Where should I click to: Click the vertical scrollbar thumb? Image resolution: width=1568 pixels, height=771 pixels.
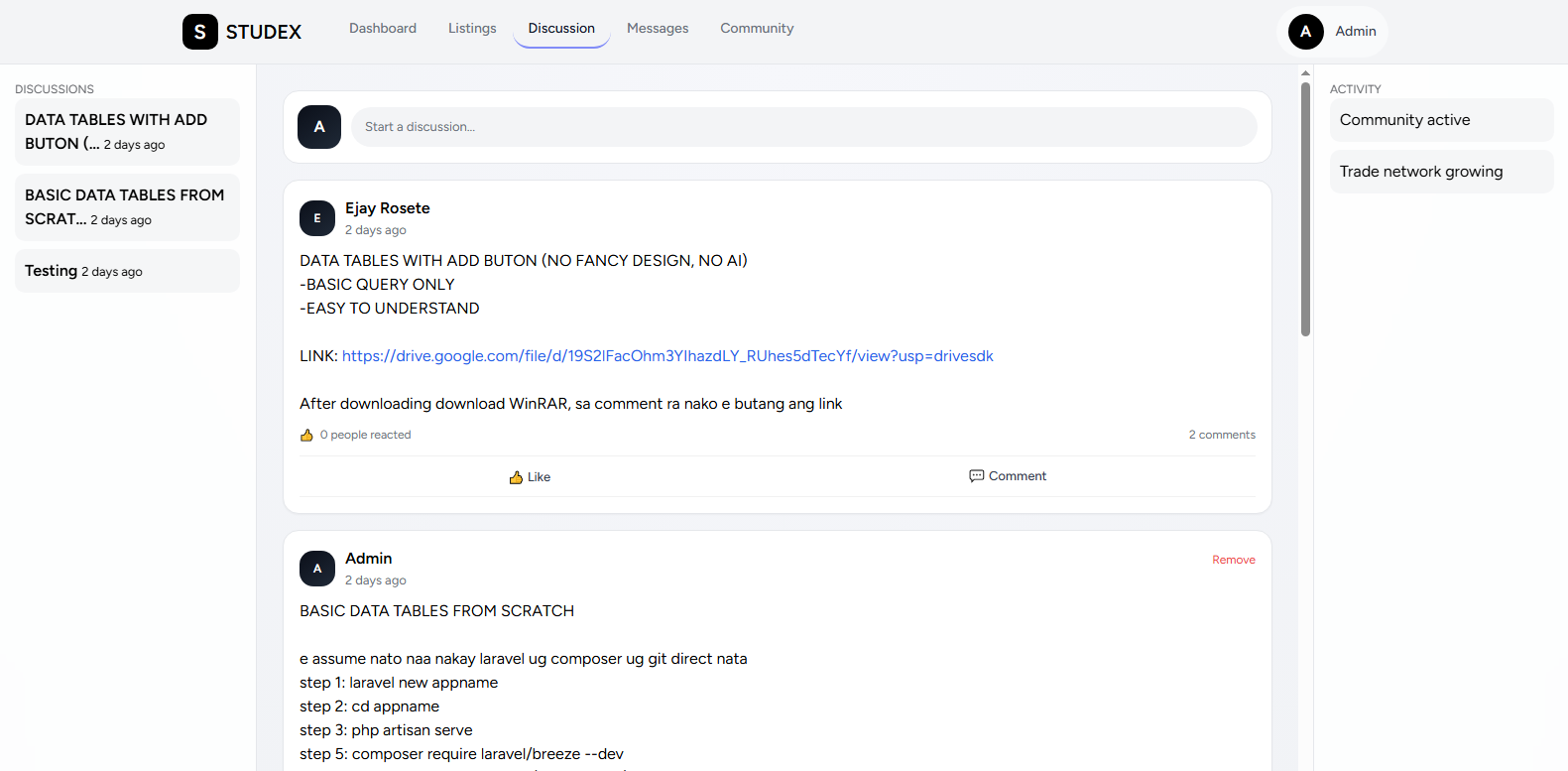pos(1305,209)
